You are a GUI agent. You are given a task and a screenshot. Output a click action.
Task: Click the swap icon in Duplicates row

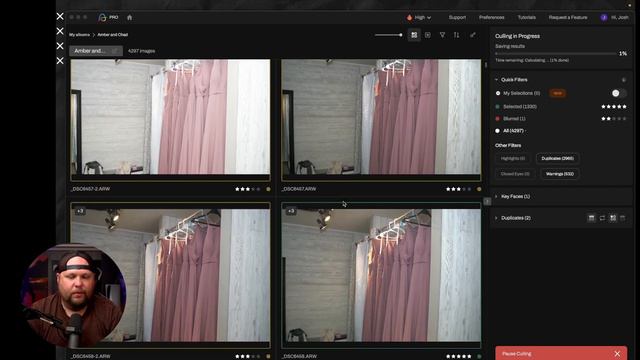602,218
